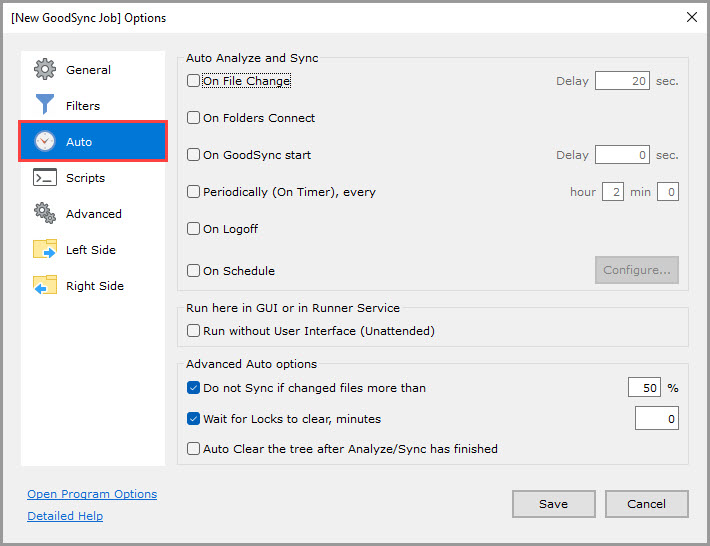The image size is (710, 546).
Task: Toggle Periodically (On Timer) checkbox
Action: (x=194, y=192)
